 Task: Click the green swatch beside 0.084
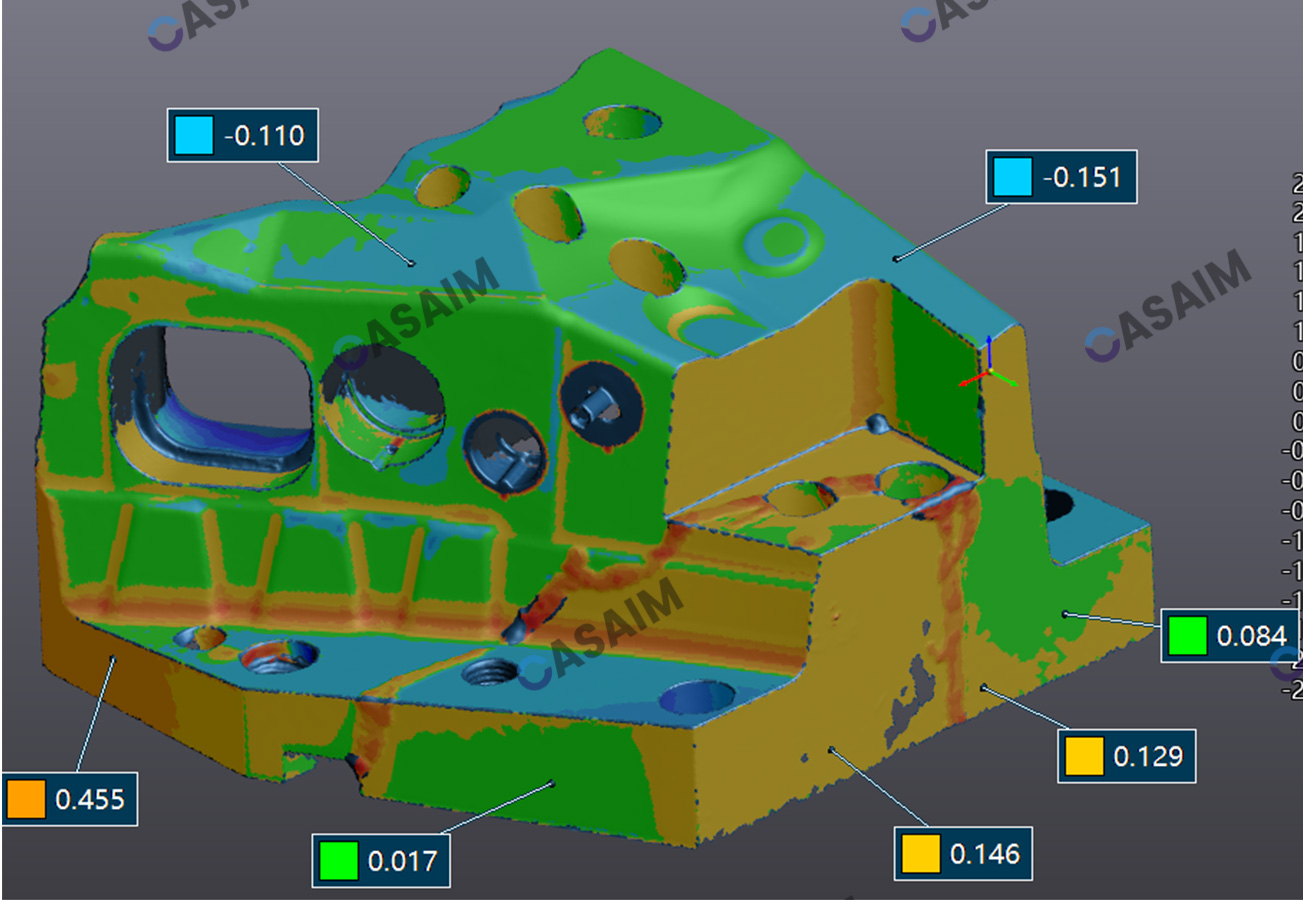1187,635
